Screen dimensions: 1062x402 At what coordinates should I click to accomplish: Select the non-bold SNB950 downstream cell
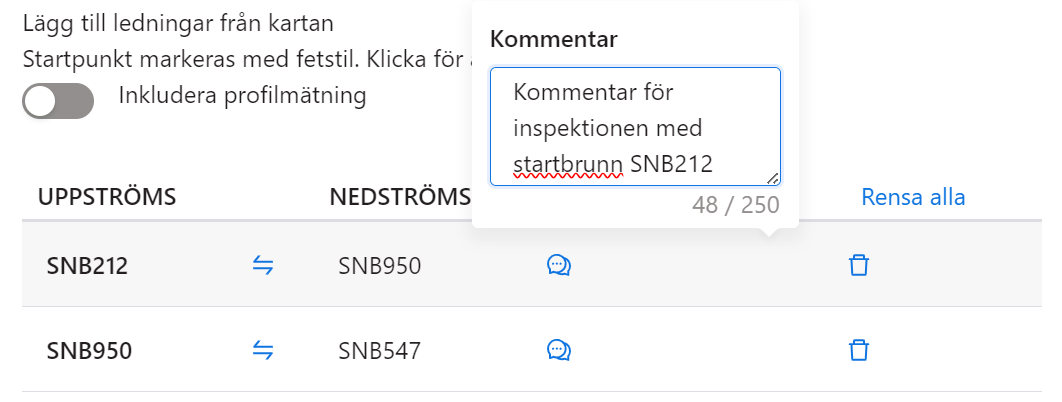click(x=379, y=266)
